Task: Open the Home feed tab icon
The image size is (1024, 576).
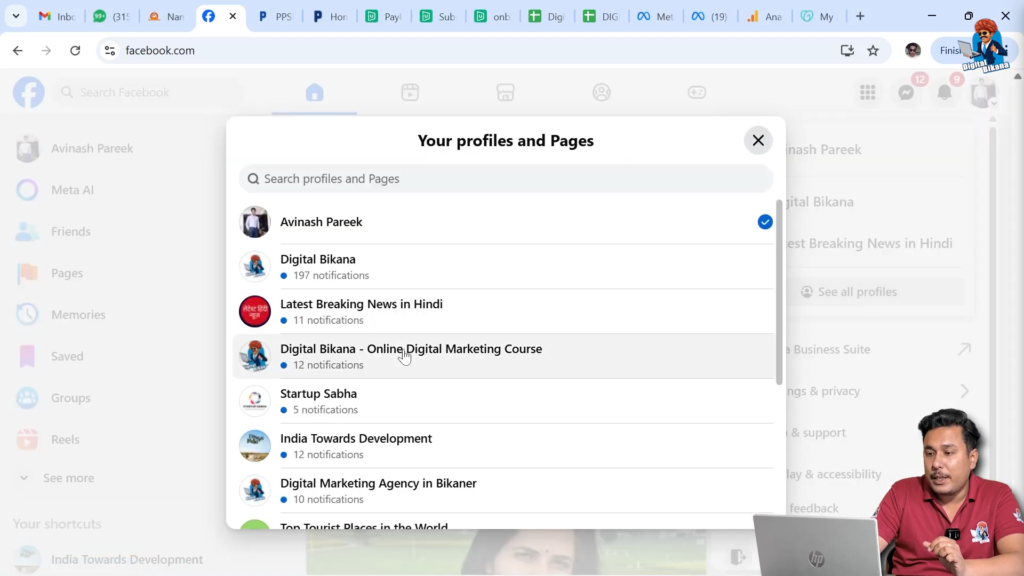Action: point(314,92)
